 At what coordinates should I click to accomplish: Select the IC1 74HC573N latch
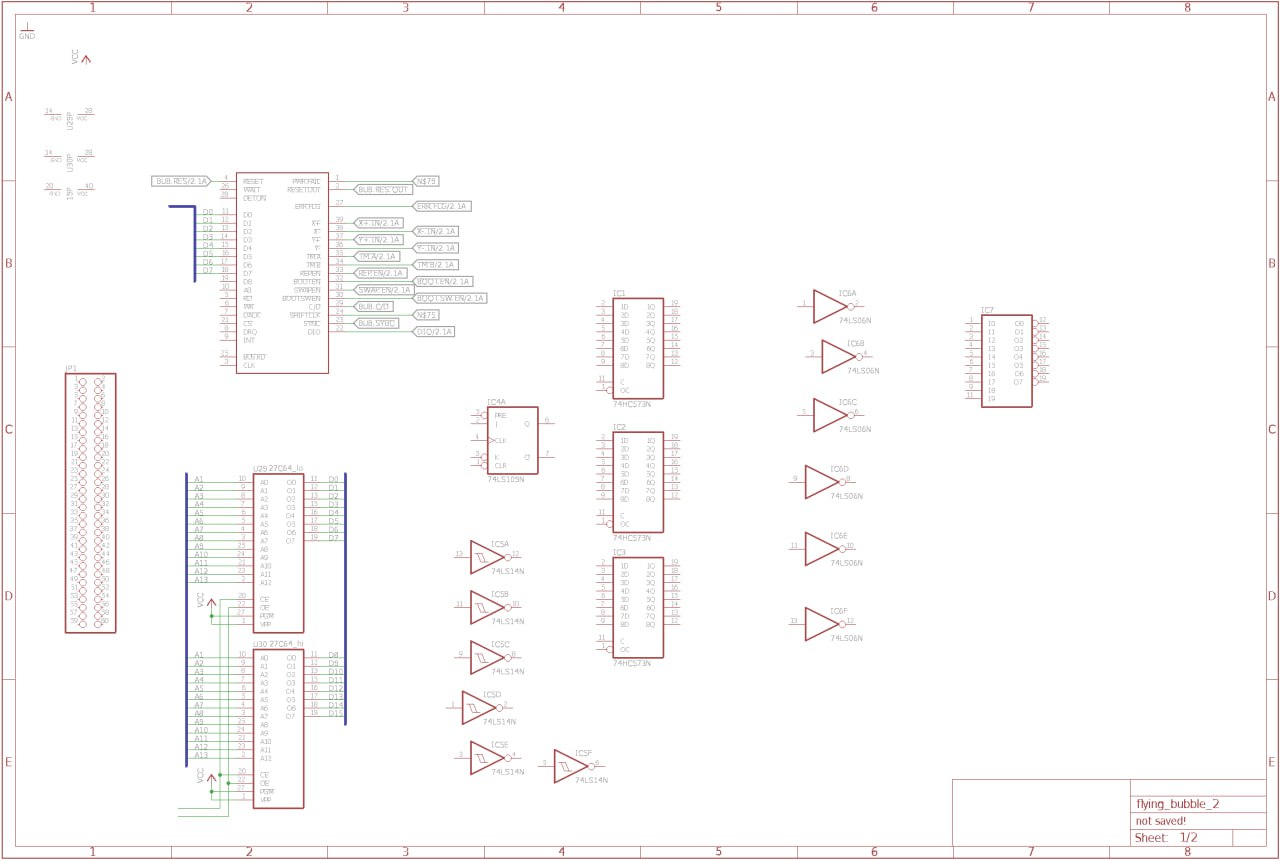point(638,347)
